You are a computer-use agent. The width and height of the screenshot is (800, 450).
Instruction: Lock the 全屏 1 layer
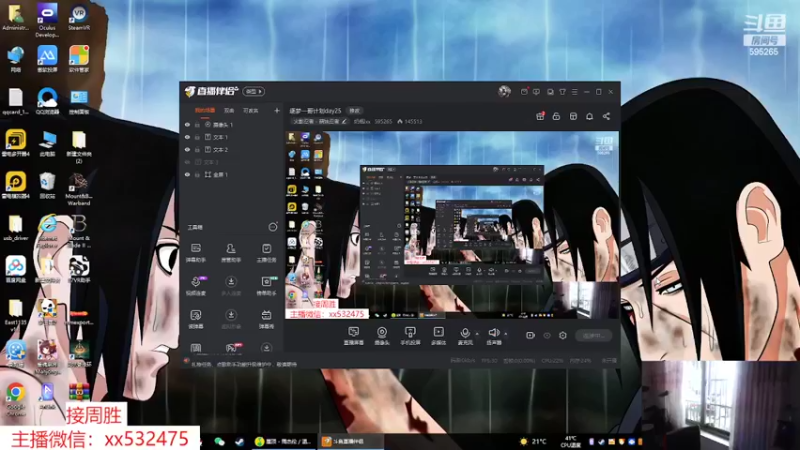tap(197, 174)
